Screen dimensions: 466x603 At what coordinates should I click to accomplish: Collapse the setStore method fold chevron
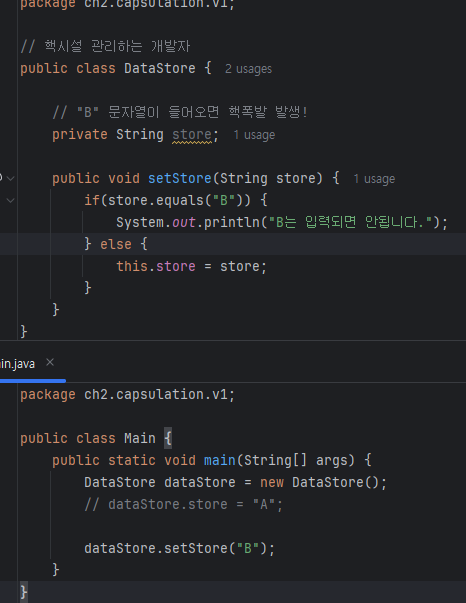click(11, 178)
